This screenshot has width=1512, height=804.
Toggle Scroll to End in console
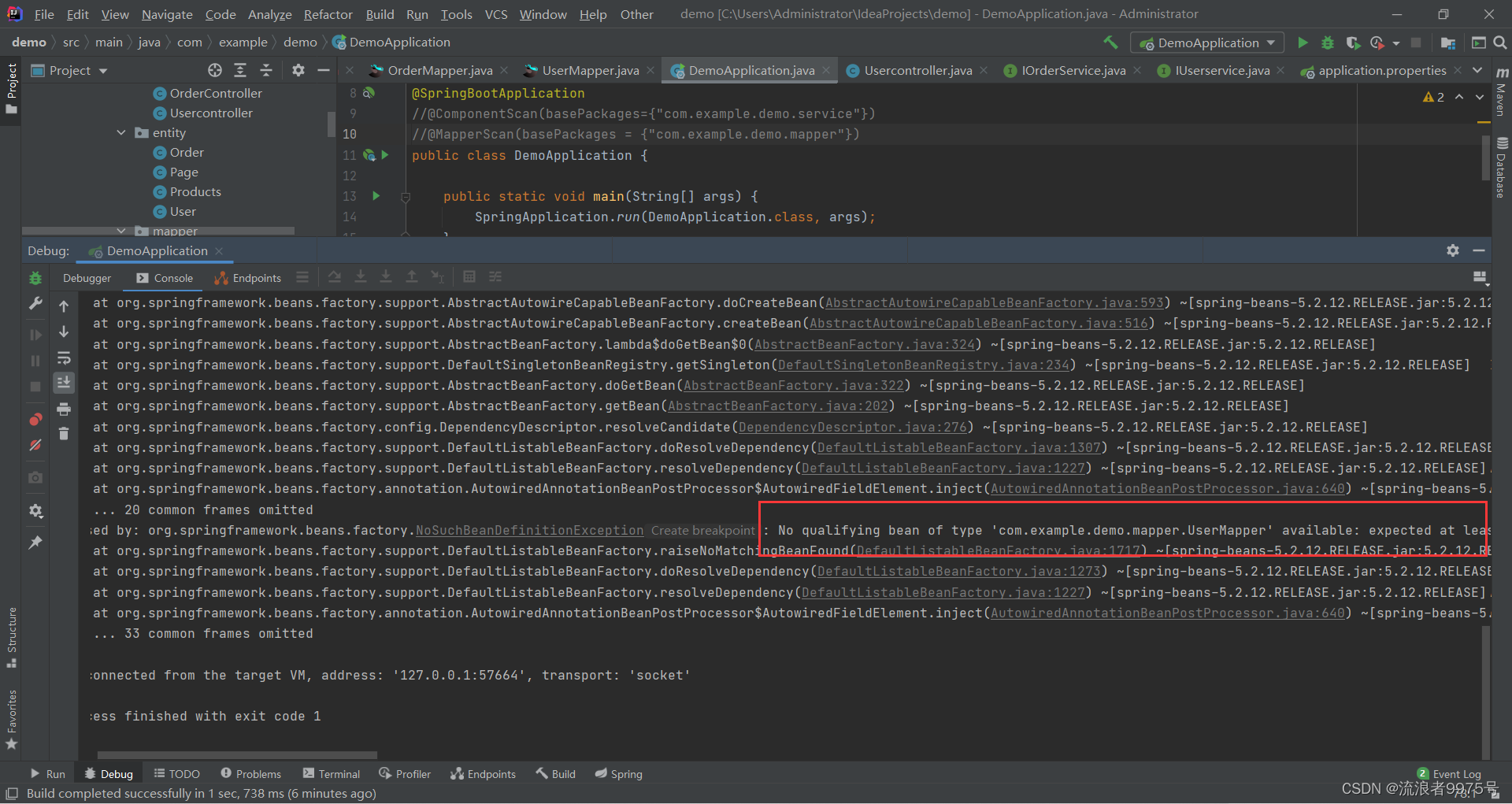tap(64, 383)
